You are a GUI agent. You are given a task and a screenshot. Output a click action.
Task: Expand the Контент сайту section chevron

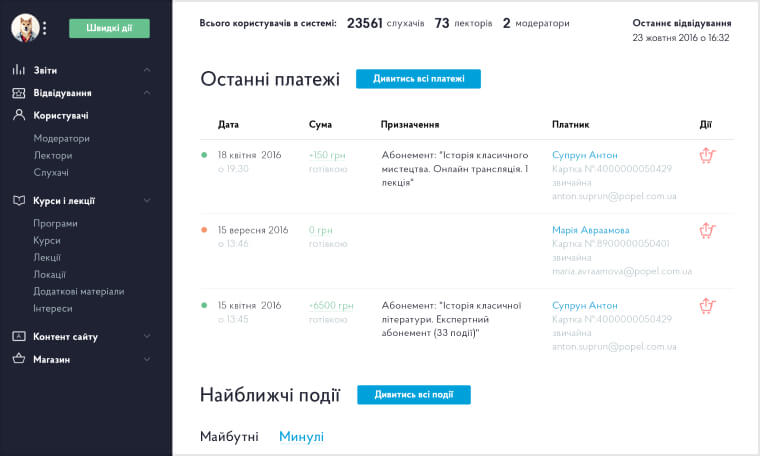147,336
